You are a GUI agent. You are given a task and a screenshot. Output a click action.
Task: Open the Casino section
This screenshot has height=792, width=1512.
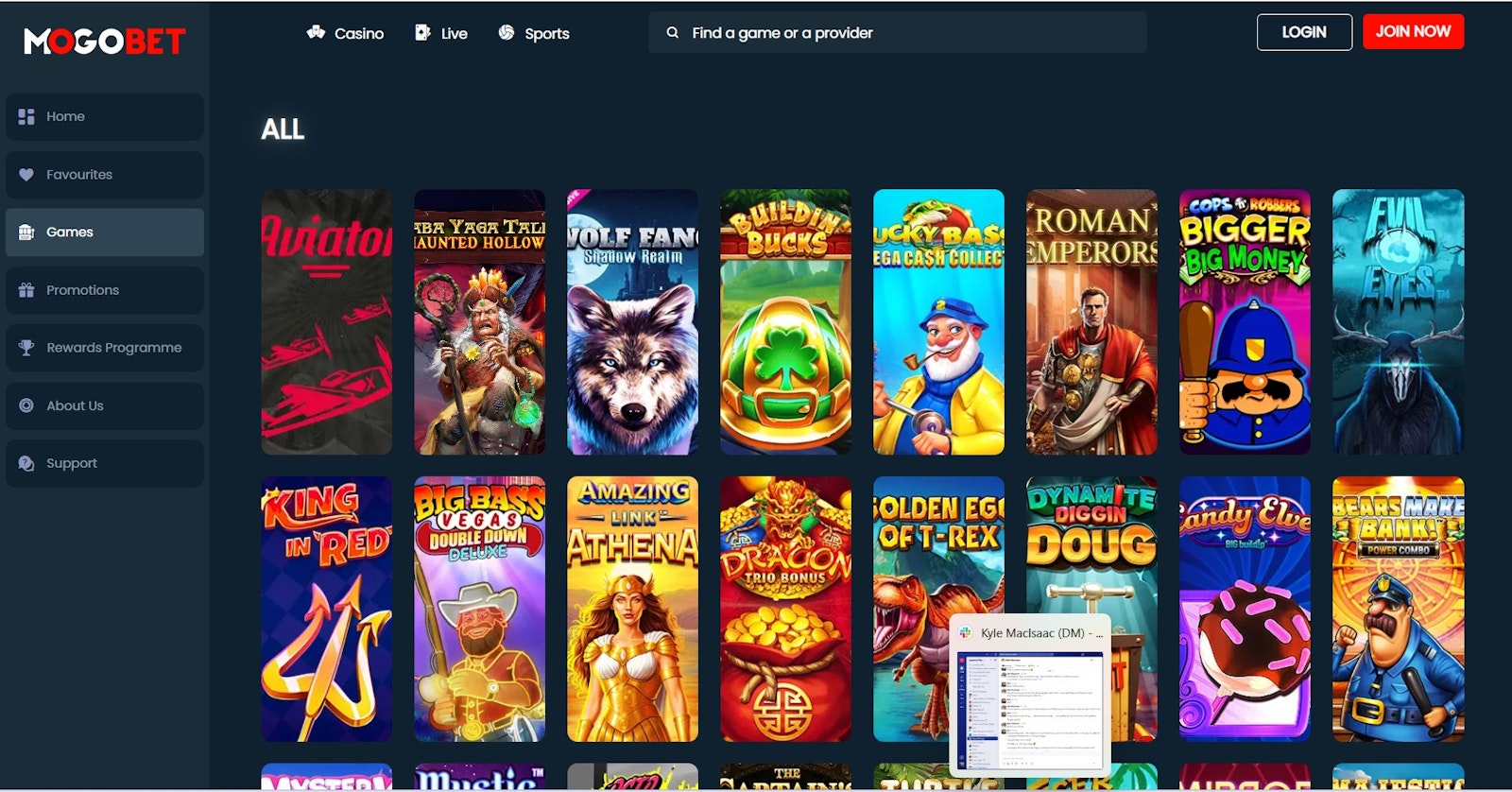[x=345, y=33]
